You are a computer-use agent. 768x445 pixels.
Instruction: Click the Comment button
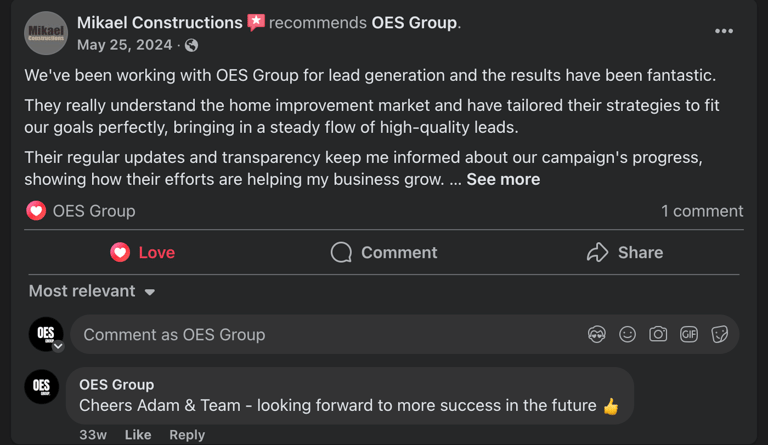[x=384, y=253]
